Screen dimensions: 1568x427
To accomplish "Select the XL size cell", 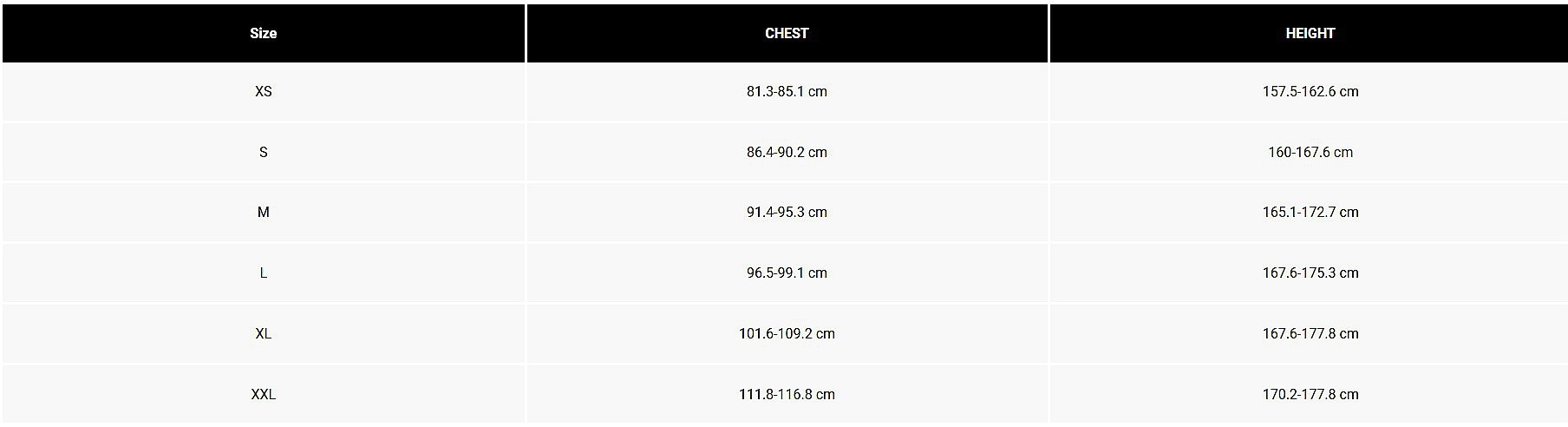I will point(264,333).
